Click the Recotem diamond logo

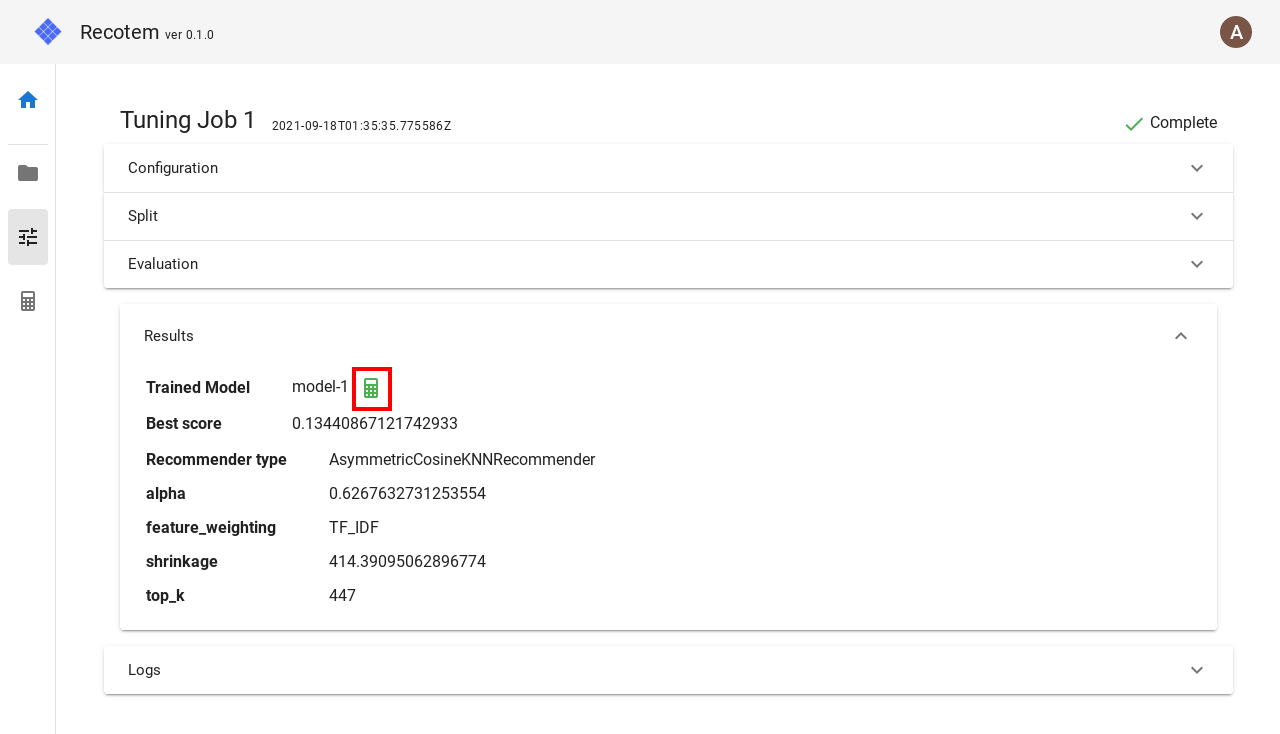48,32
